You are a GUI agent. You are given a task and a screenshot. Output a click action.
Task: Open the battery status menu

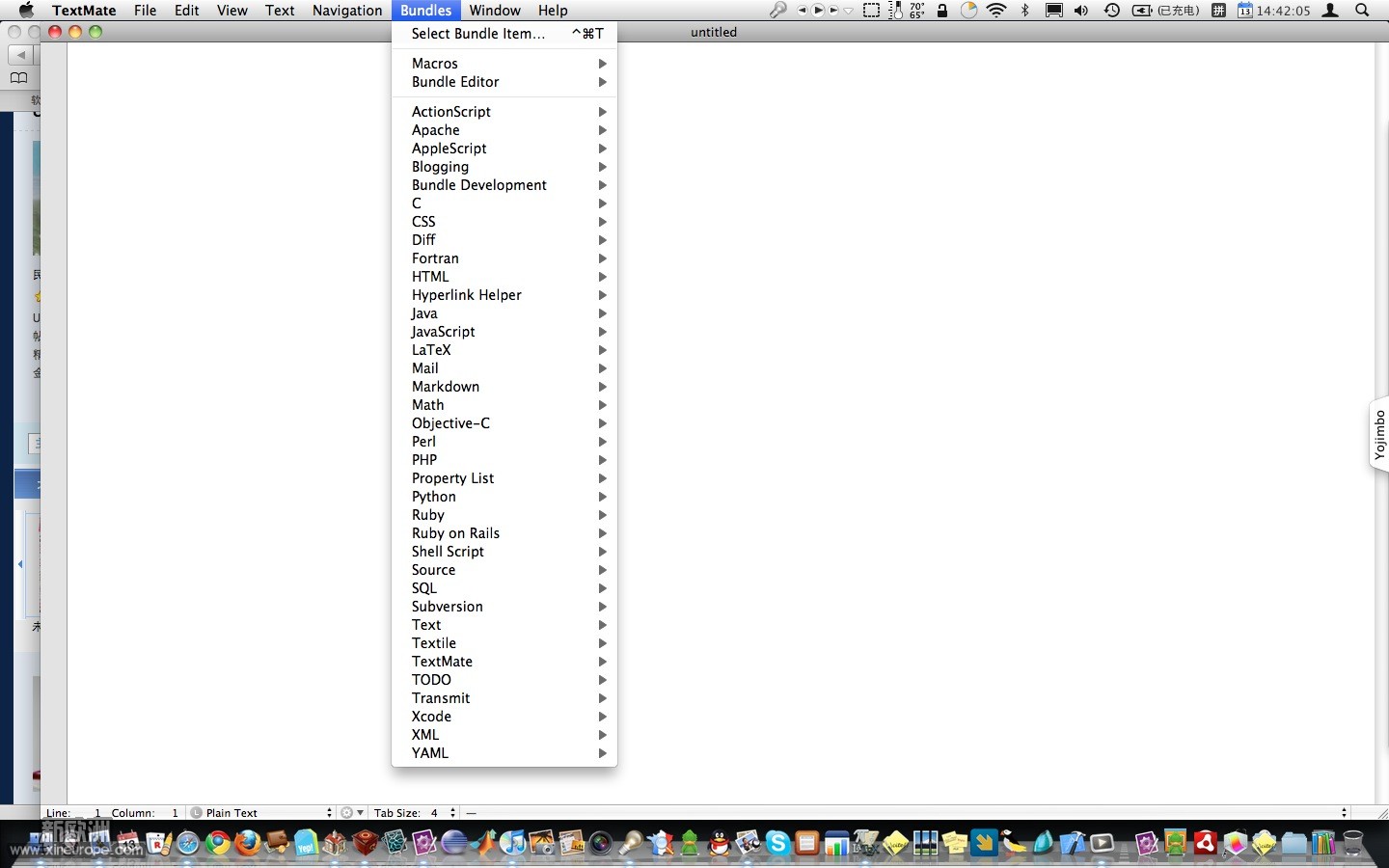1165,11
